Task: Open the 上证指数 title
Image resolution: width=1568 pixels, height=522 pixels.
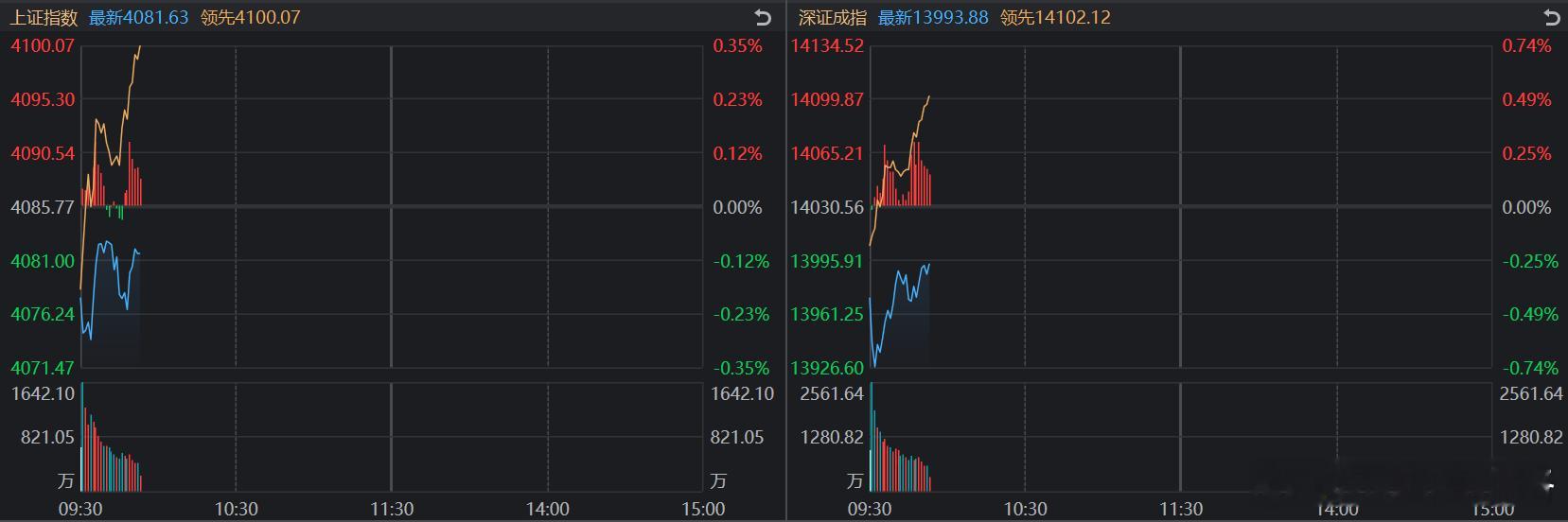Action: 44,17
